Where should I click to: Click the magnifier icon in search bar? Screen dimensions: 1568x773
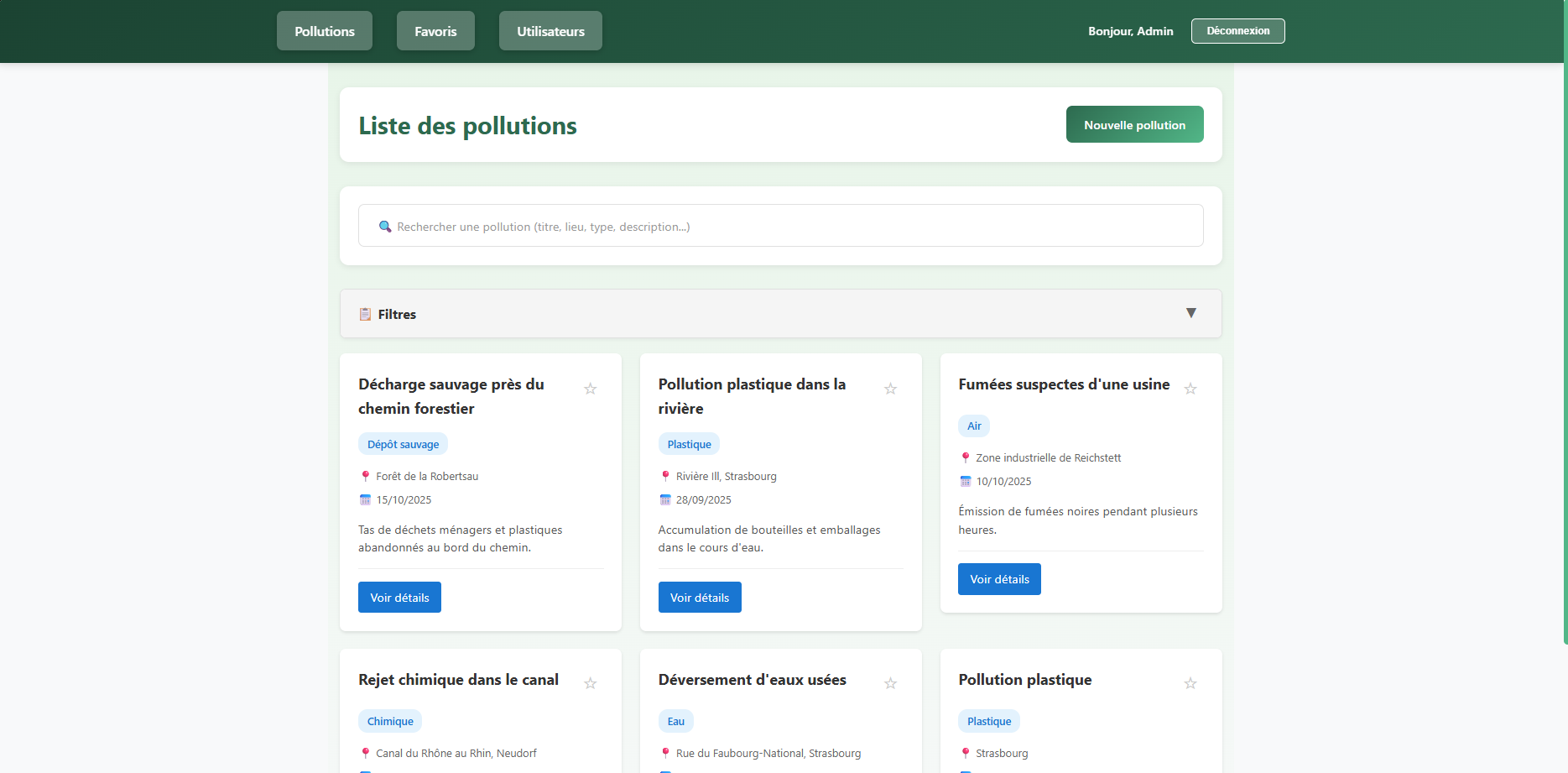coord(385,227)
